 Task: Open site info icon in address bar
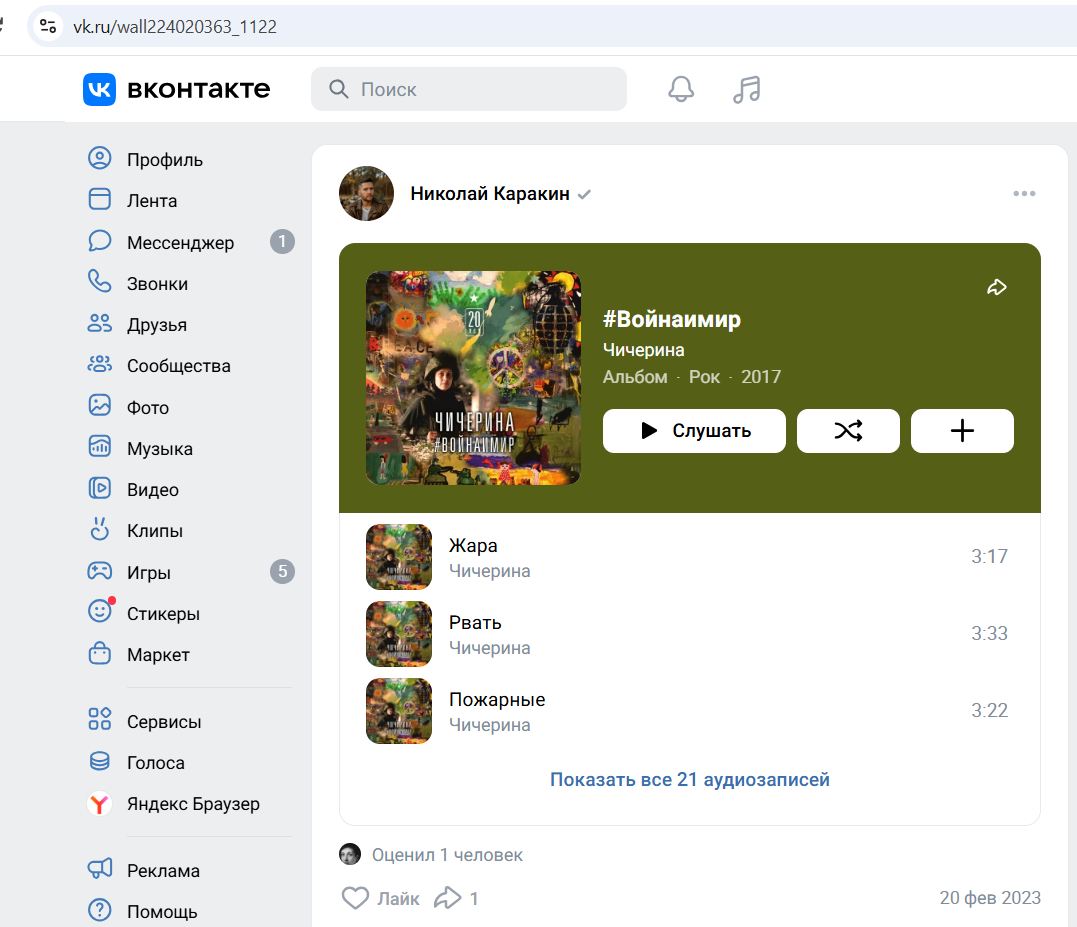(x=48, y=26)
